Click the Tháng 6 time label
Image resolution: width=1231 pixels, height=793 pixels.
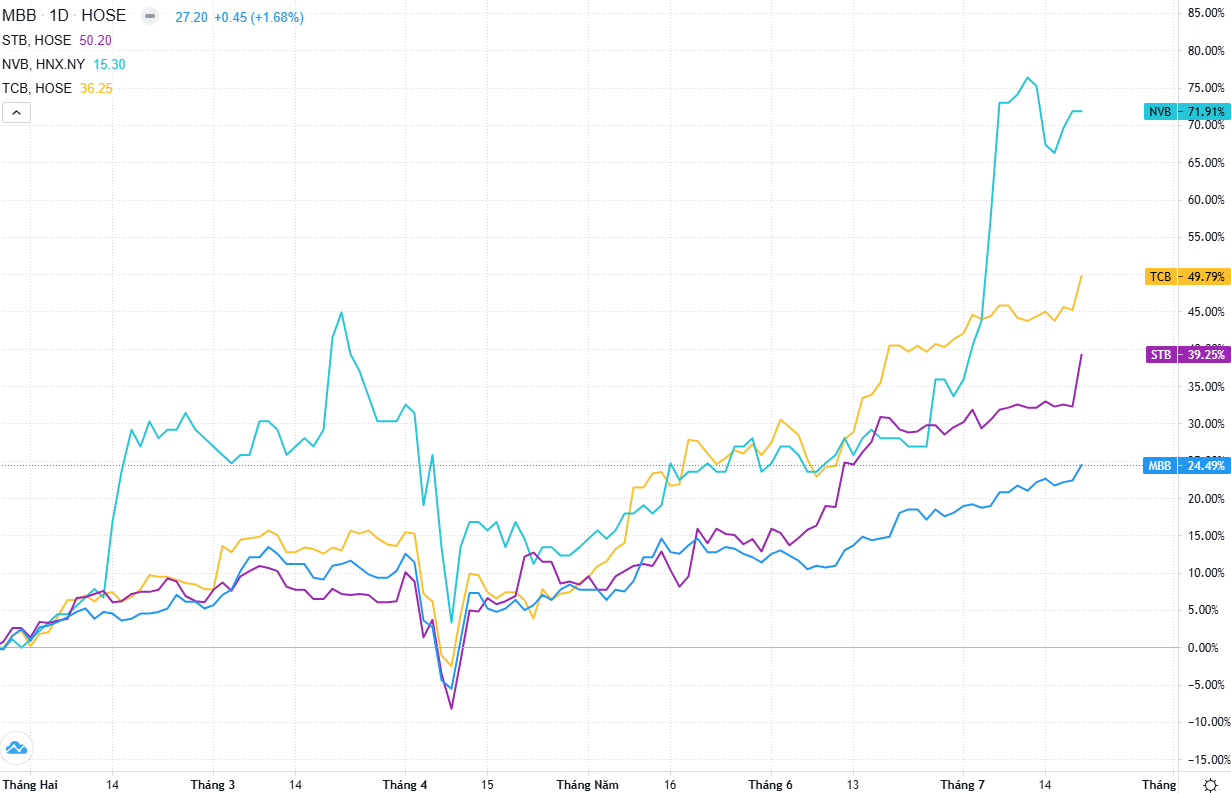[x=770, y=785]
